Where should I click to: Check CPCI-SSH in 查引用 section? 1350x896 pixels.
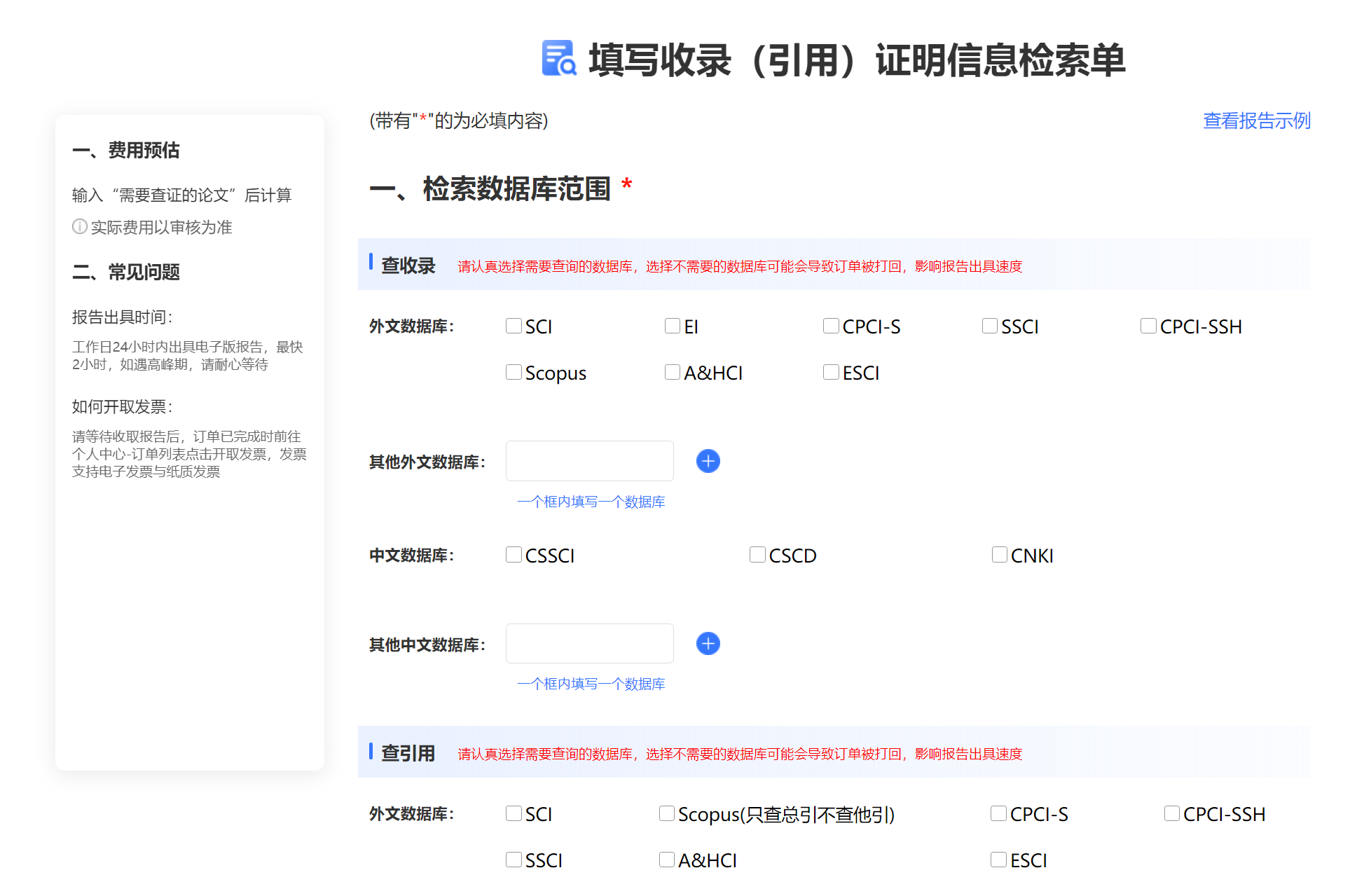point(1171,813)
